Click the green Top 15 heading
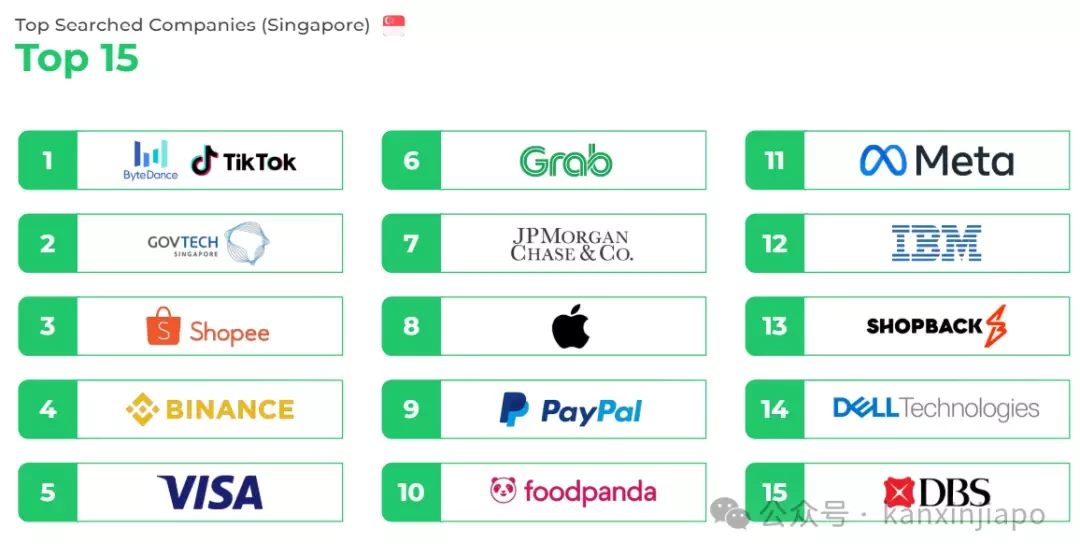1080x557 pixels. 76,58
